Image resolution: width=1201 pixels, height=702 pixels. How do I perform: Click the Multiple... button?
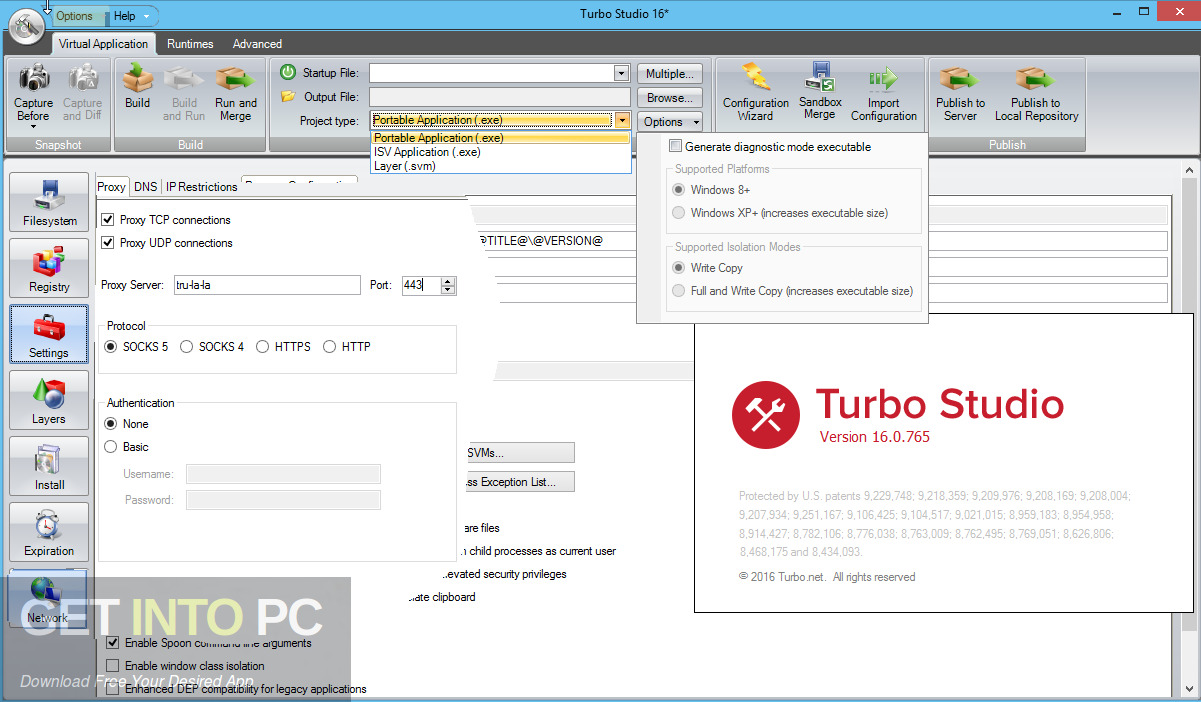click(670, 74)
